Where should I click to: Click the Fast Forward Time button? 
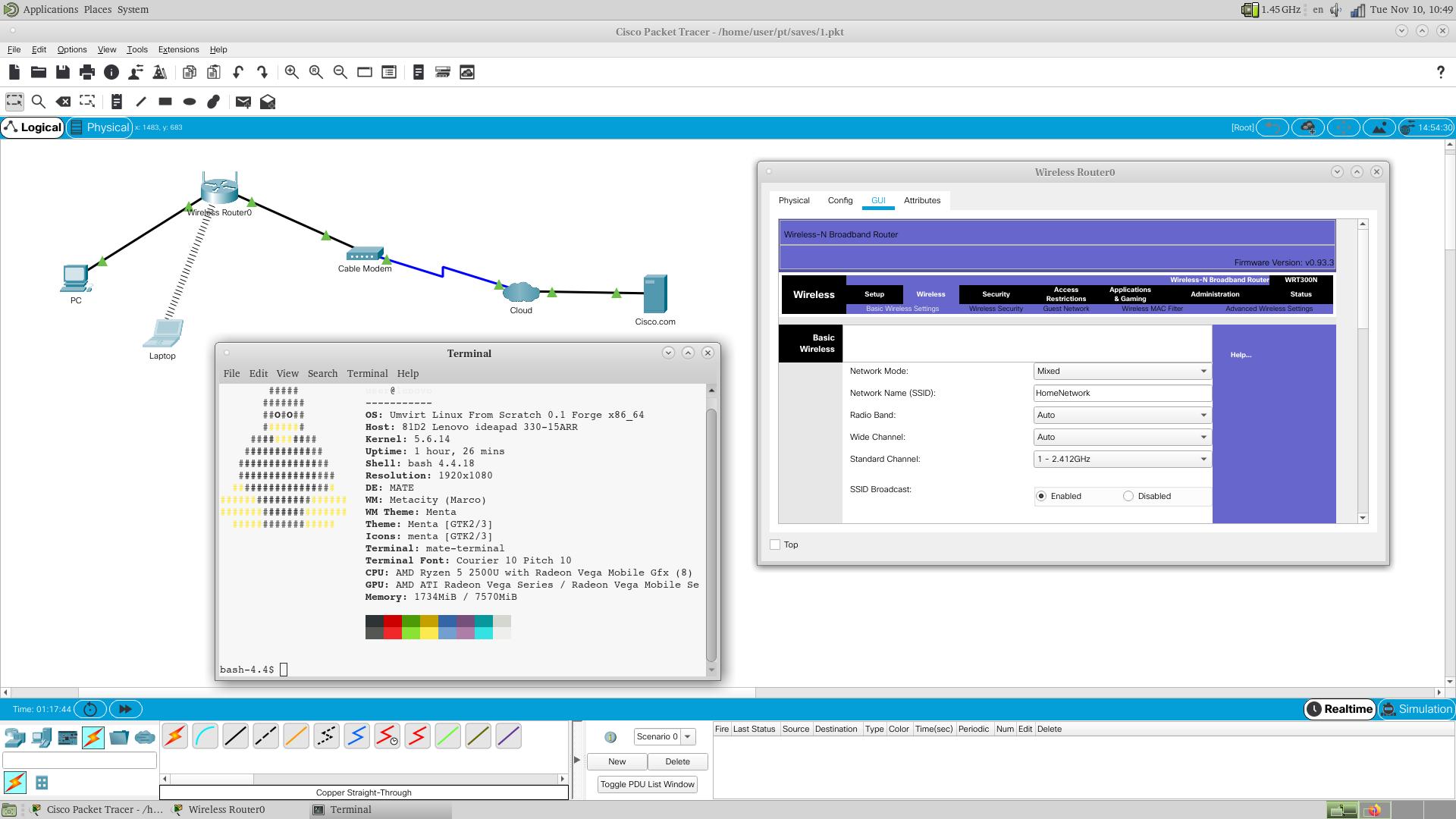pos(125,709)
